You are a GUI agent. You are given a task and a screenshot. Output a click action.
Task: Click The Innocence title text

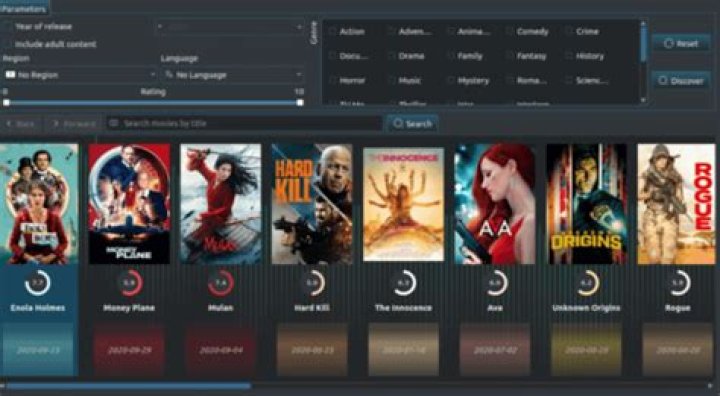(x=404, y=308)
